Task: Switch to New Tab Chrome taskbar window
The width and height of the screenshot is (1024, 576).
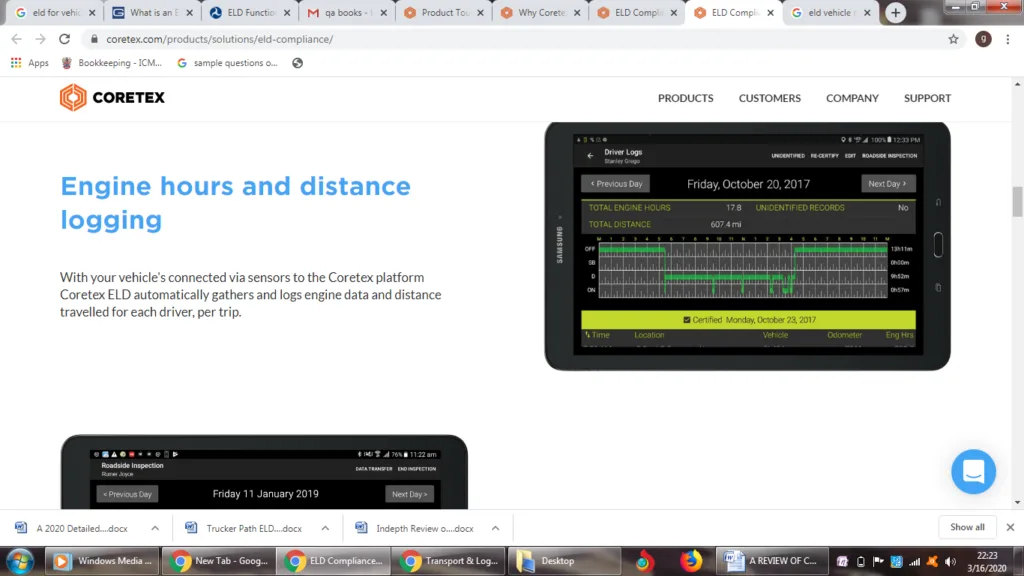Action: 219,561
